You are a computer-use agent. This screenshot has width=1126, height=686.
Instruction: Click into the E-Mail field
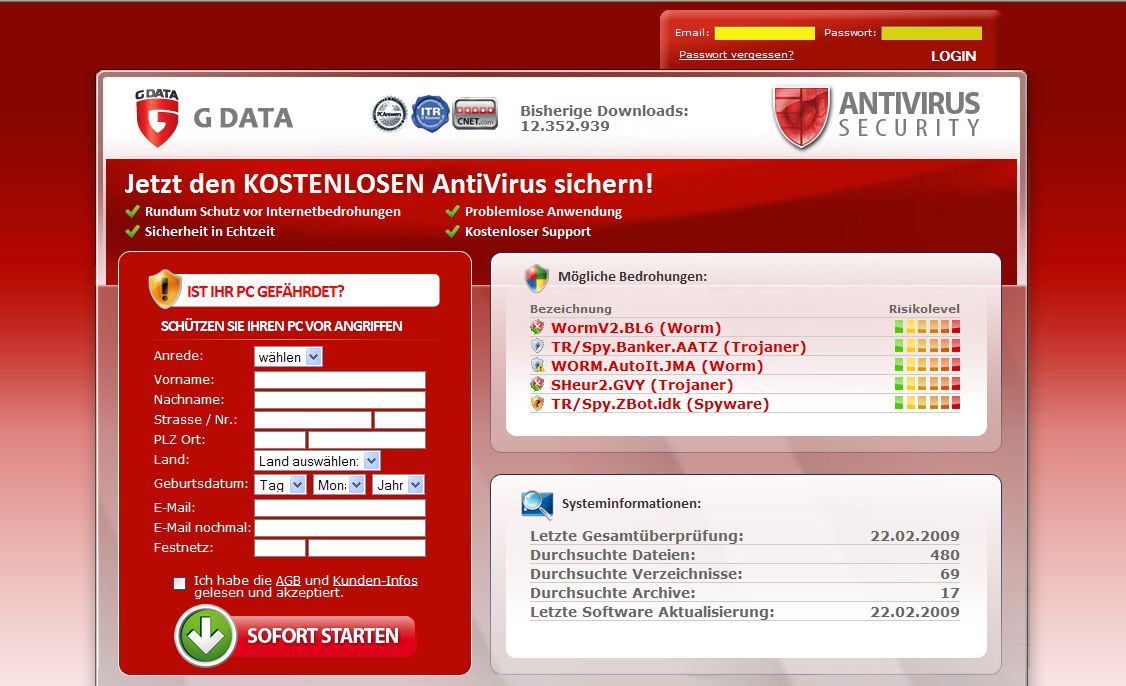click(x=340, y=508)
